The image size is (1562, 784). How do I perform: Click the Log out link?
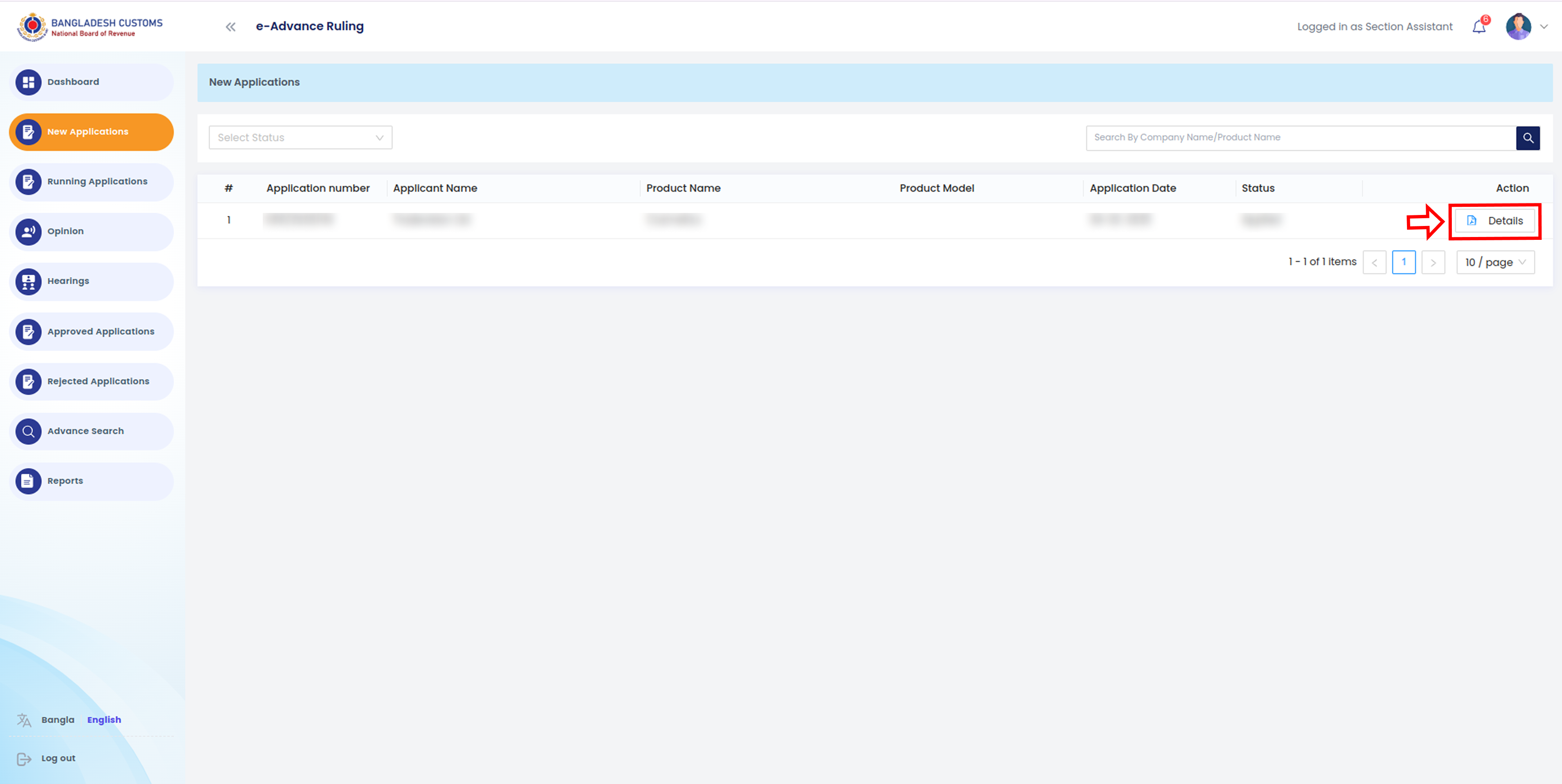[x=58, y=759]
